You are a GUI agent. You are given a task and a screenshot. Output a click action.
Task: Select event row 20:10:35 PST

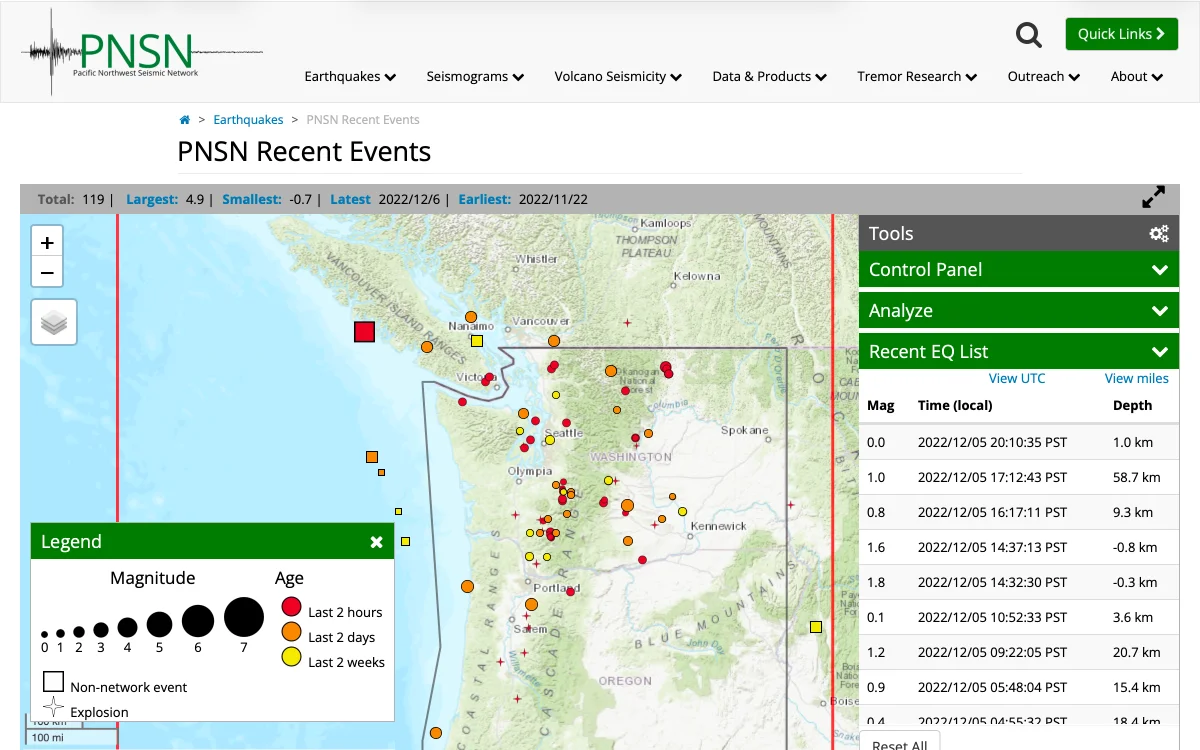(1019, 442)
